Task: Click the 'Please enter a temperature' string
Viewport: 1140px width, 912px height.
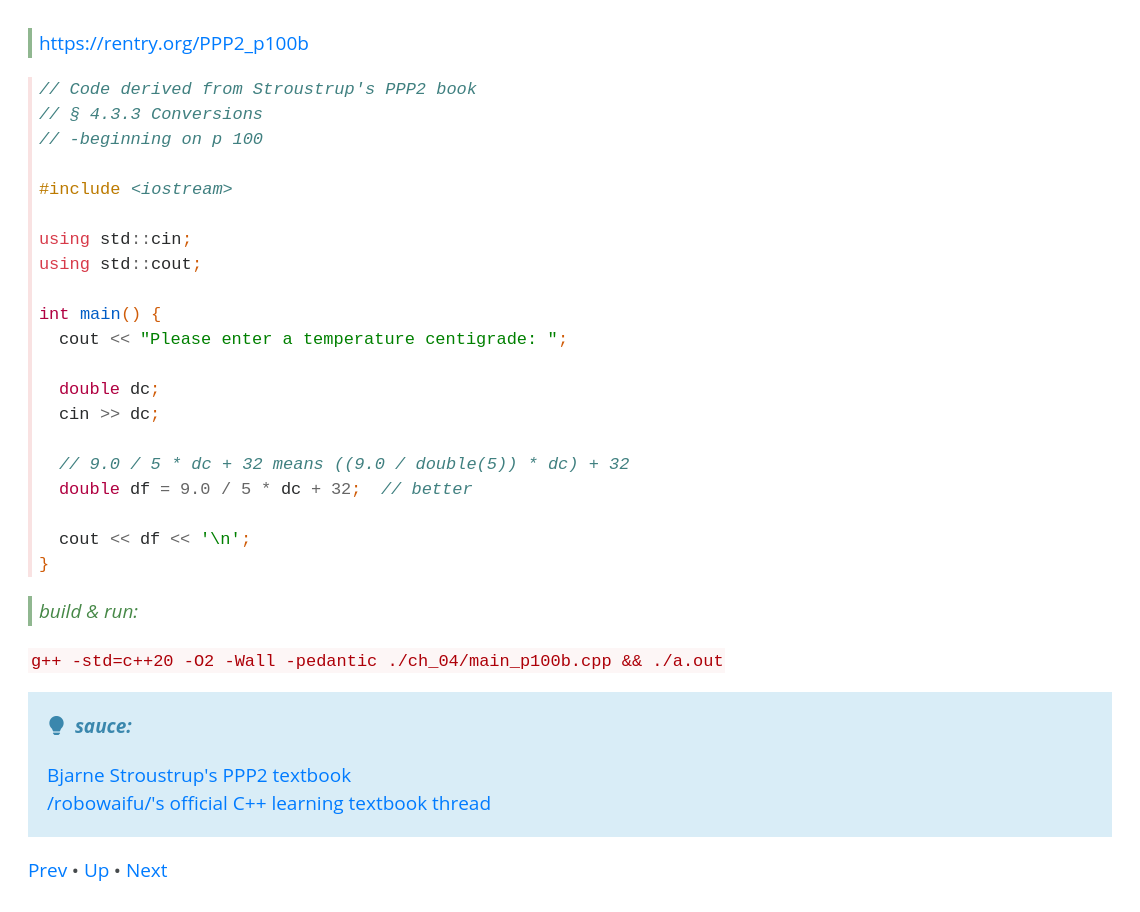Action: [x=349, y=339]
